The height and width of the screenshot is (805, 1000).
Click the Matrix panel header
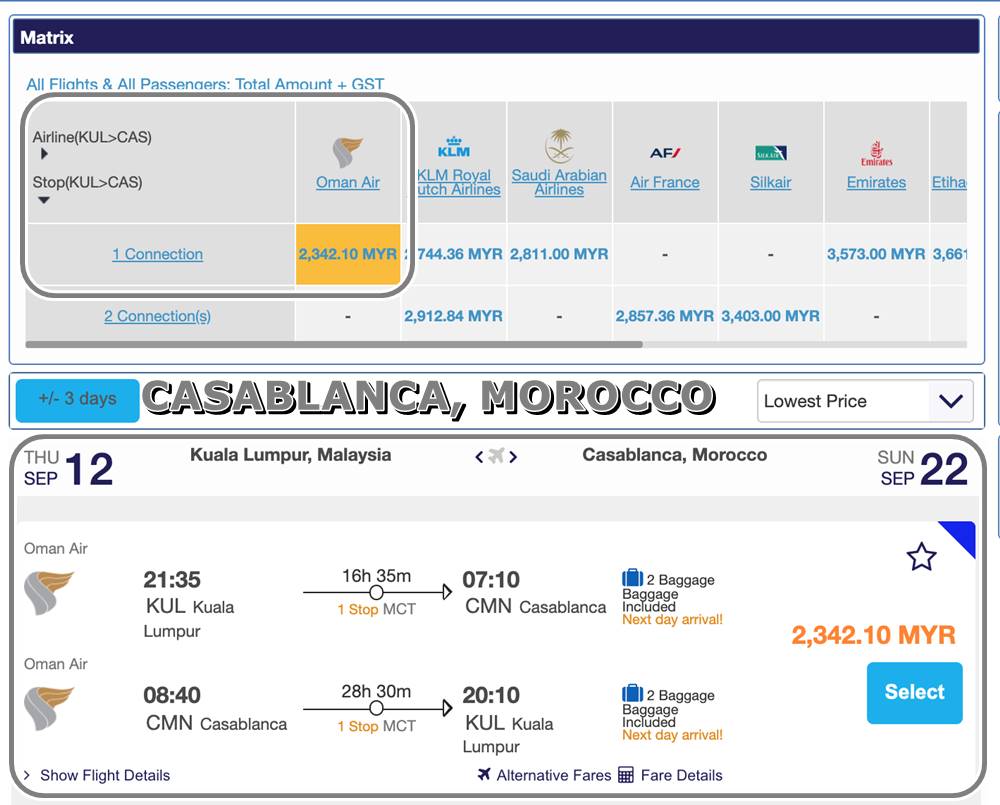[496, 36]
